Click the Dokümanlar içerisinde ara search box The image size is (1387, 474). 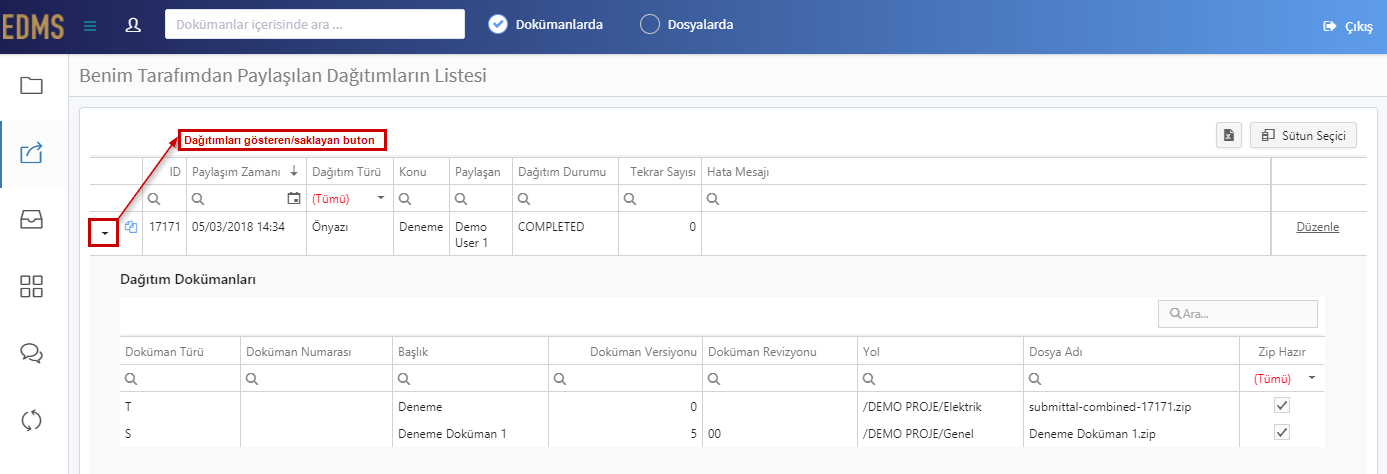pos(315,24)
